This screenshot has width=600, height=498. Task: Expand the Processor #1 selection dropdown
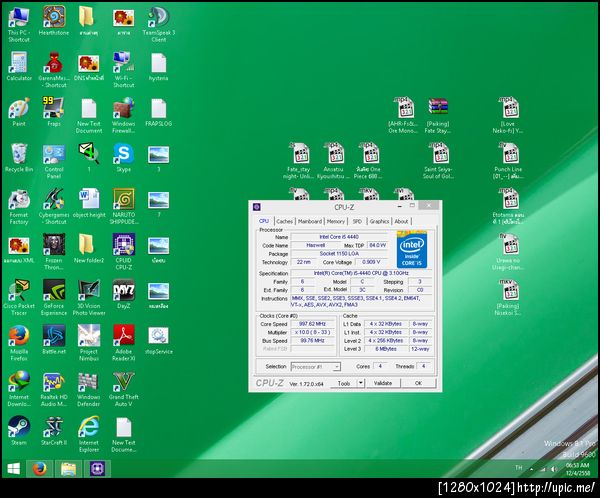coord(336,367)
